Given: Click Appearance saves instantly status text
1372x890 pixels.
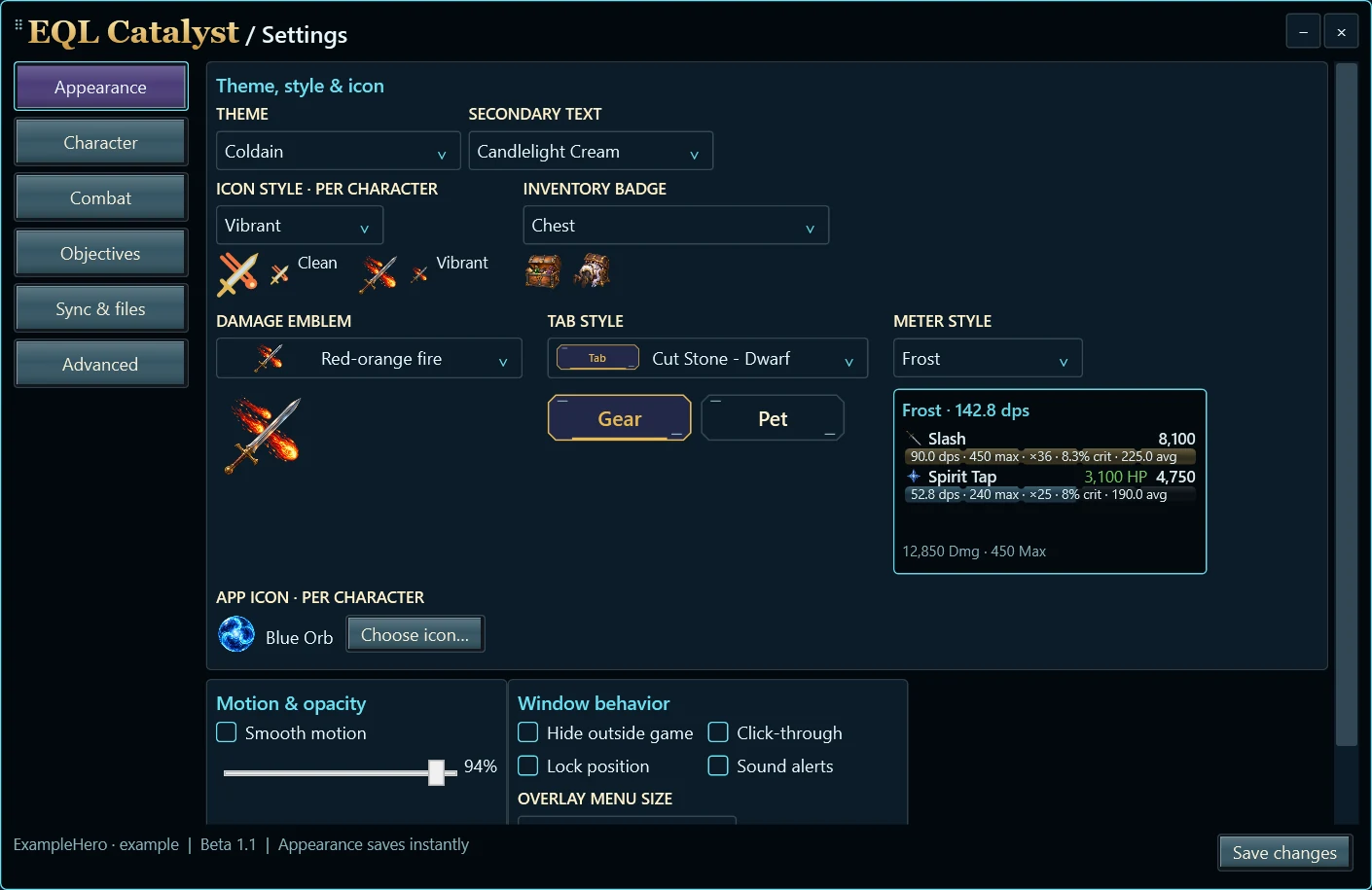Looking at the screenshot, I should pos(374,844).
